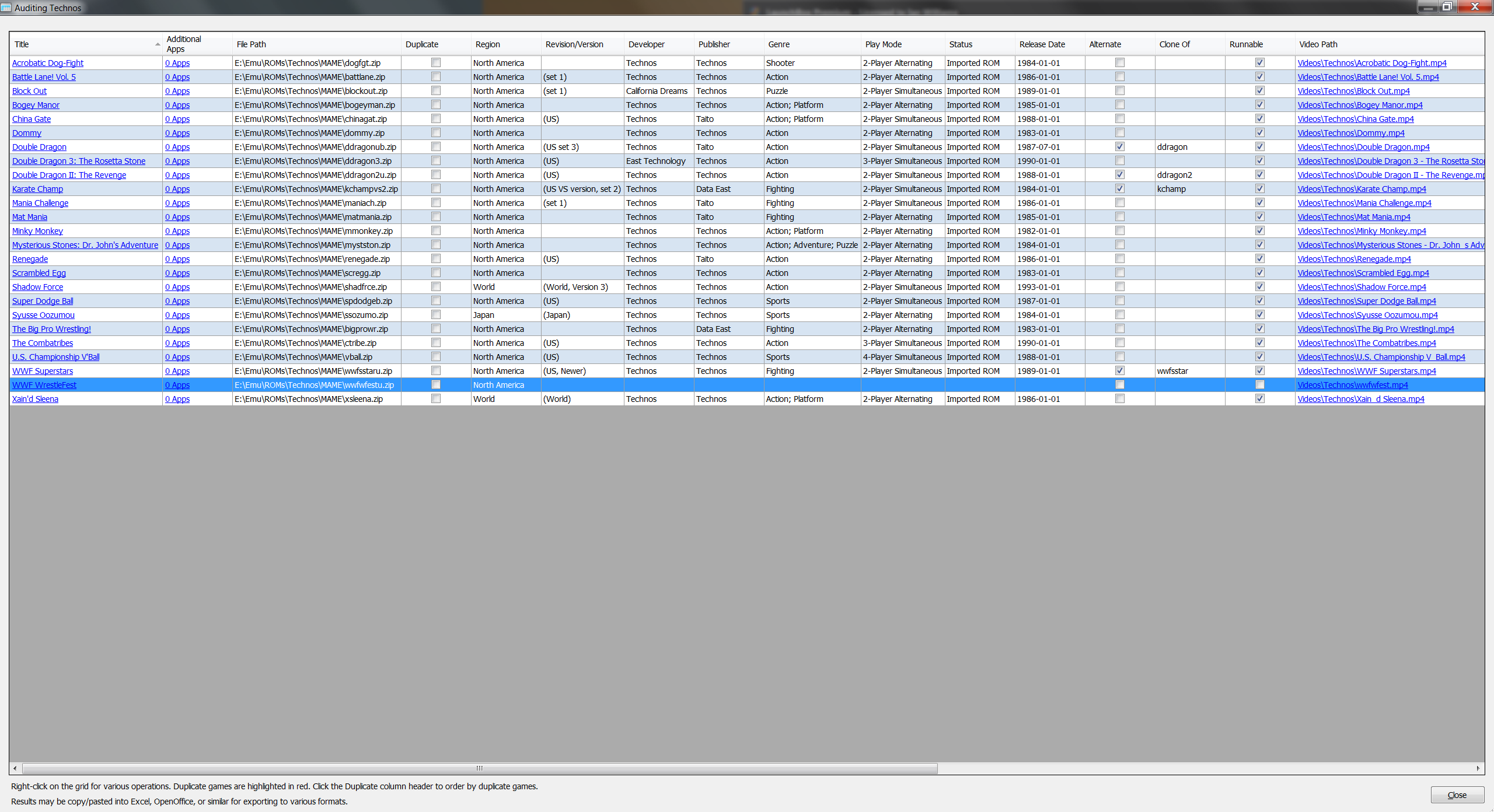This screenshot has width=1494, height=812.
Task: Open the Mat Mania 0 Apps link
Action: 177,217
